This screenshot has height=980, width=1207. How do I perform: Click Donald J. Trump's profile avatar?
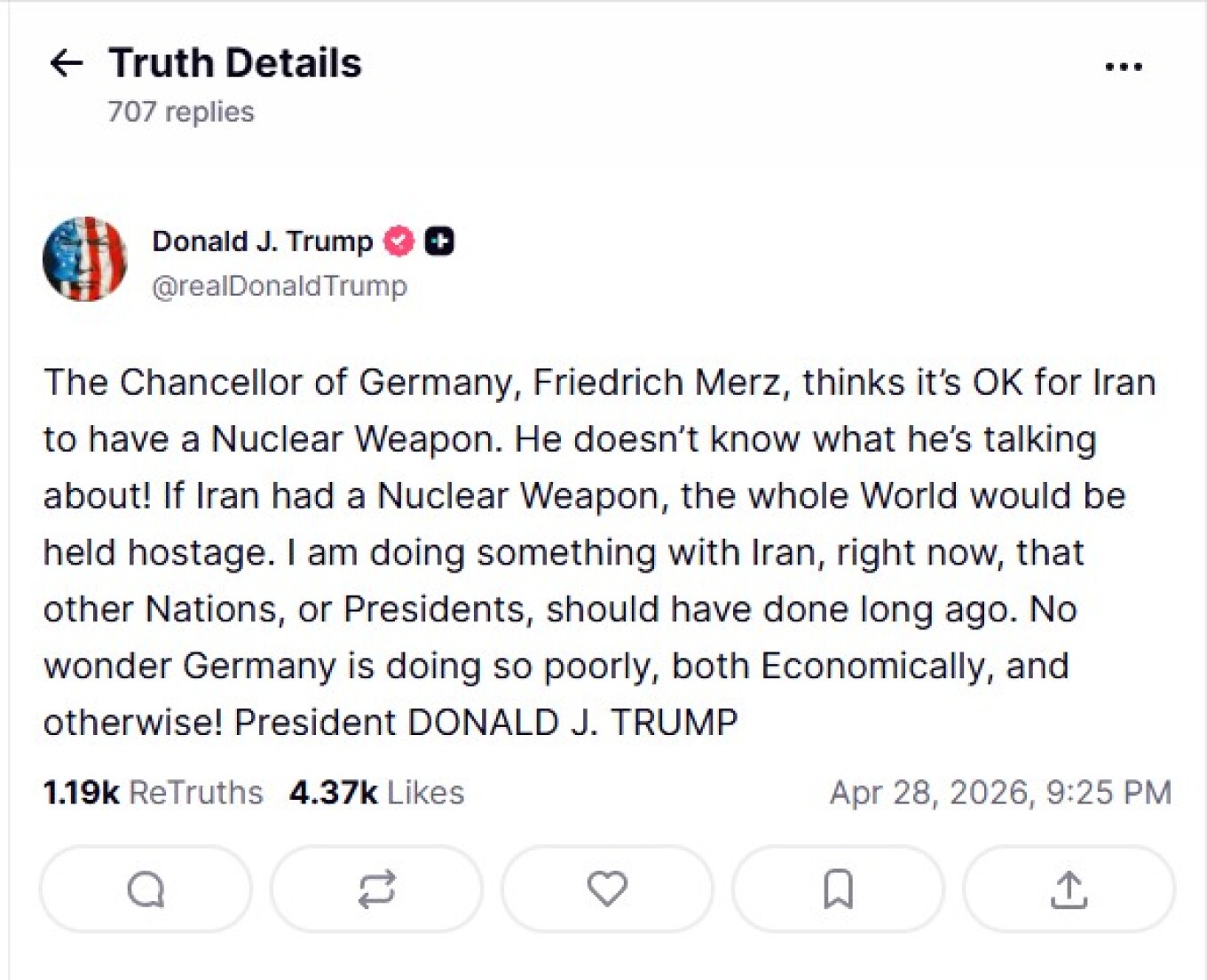(x=85, y=259)
